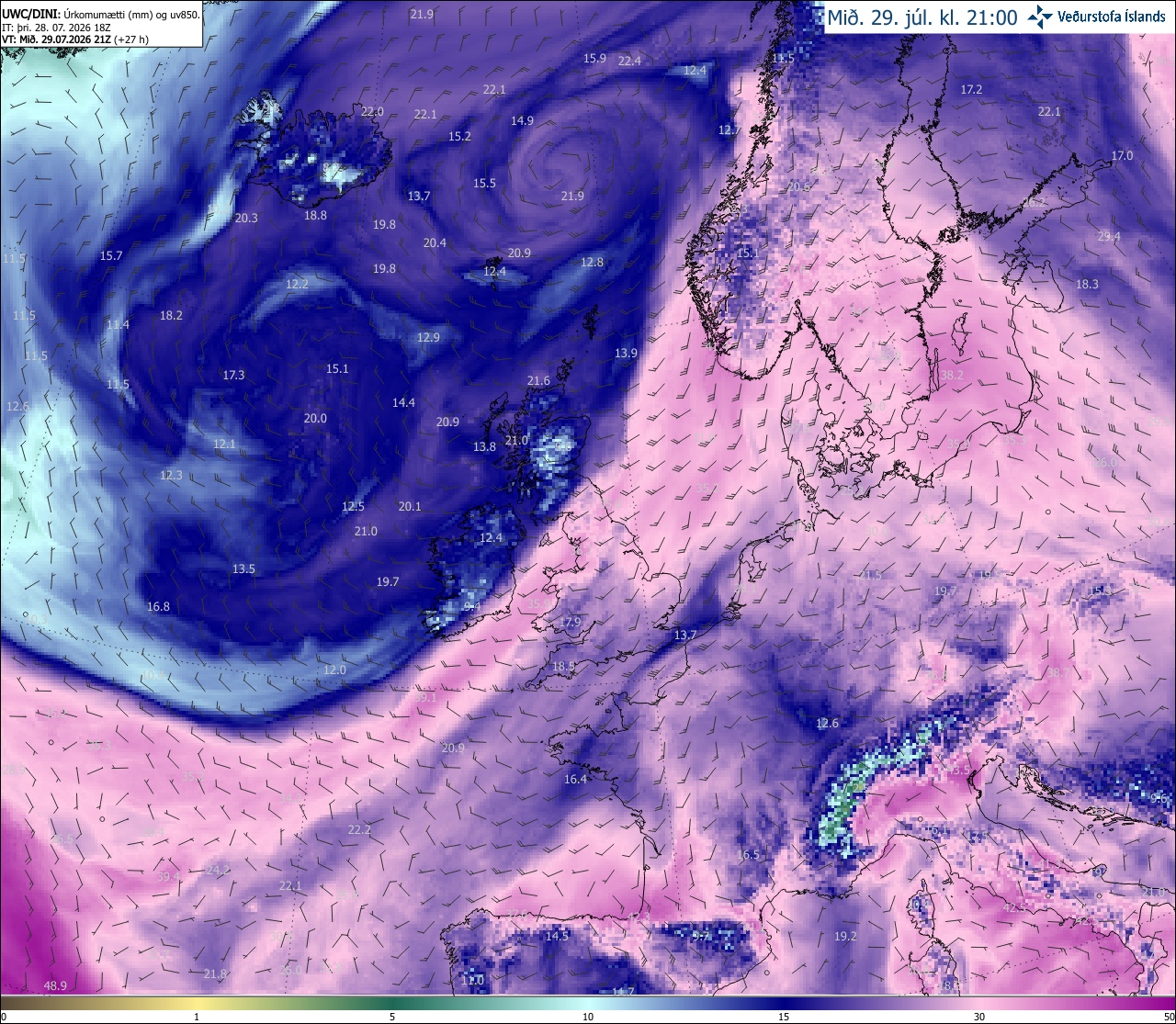Click the Veðurstofa Íslands logo icon
Screen dimensions: 1176x1024
[x=1041, y=17]
